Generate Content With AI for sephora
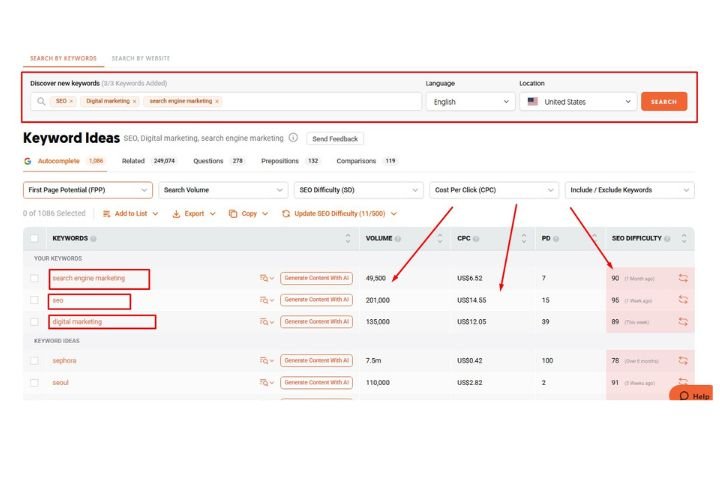Viewport: 720px width, 480px height. click(x=316, y=361)
